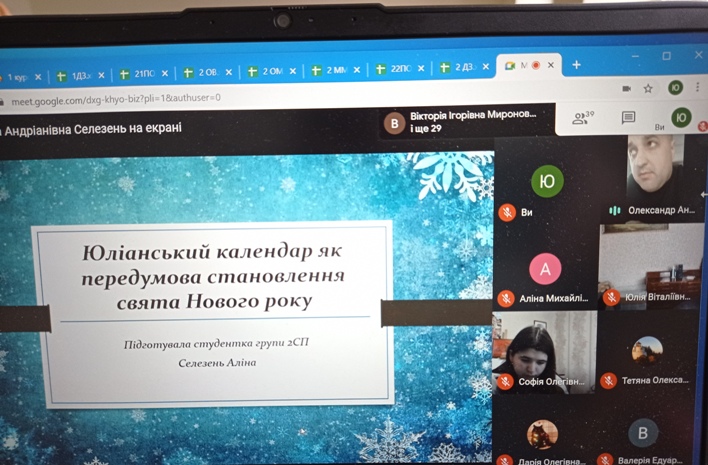Close the 2 ОМ tab

click(x=293, y=71)
